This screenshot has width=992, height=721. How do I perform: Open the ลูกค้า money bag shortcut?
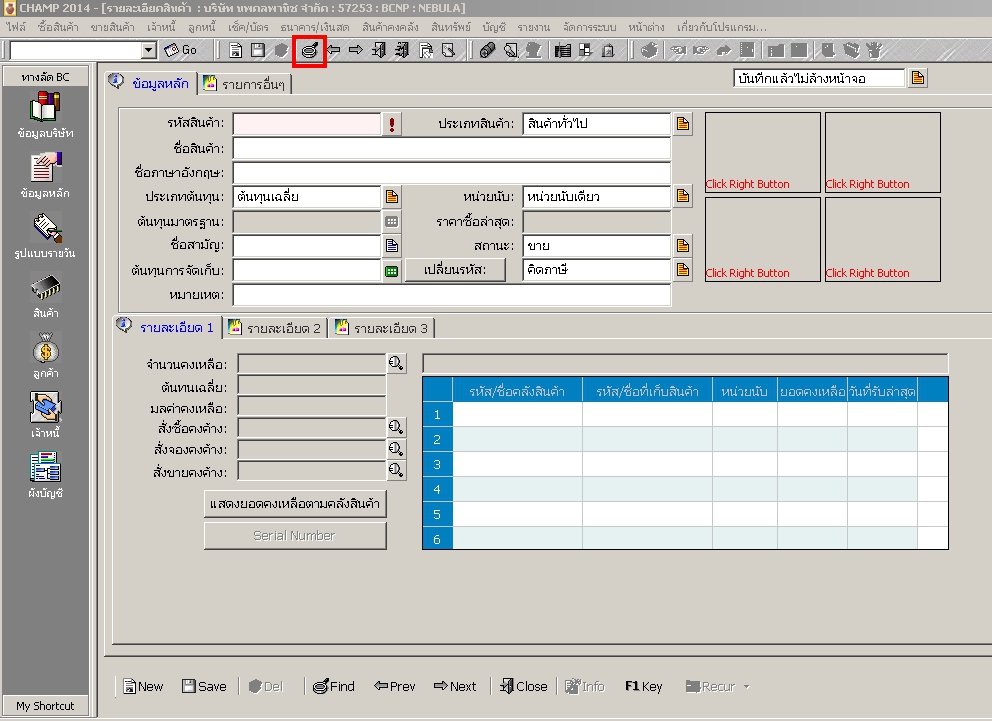tap(46, 355)
